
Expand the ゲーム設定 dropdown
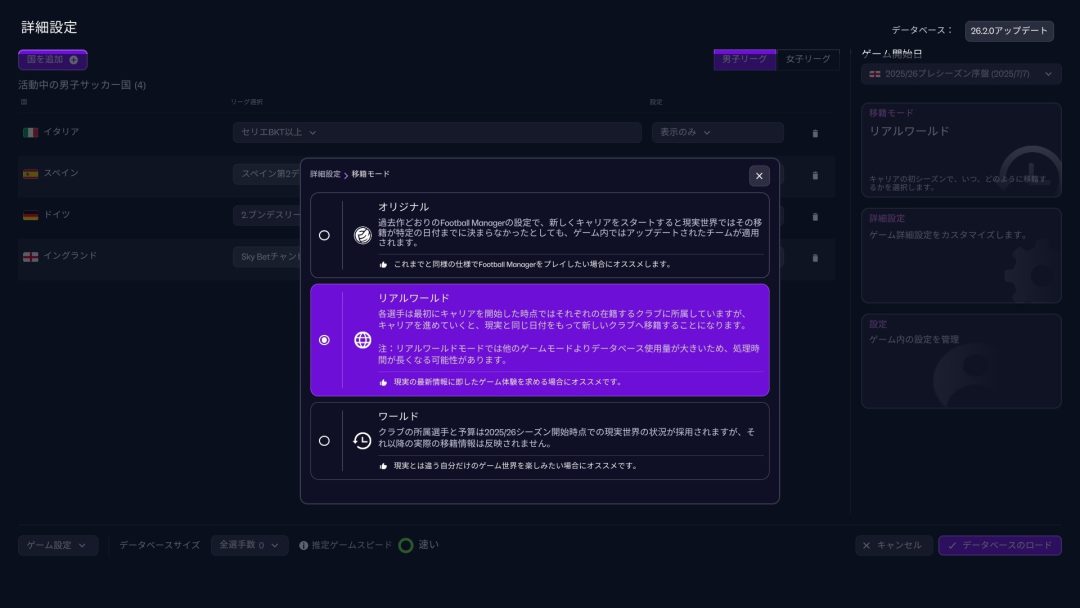[x=58, y=545]
